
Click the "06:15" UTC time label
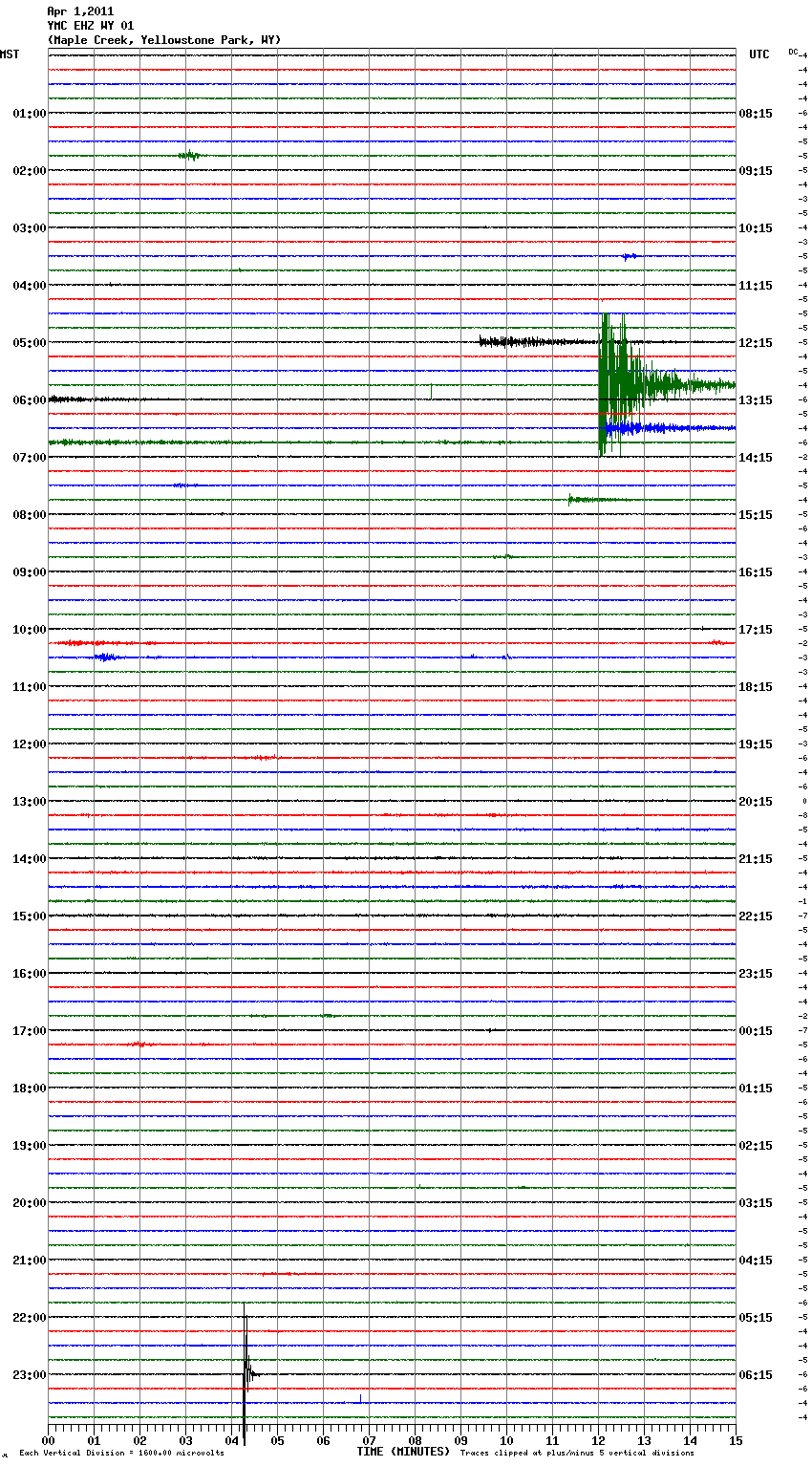756,1375
